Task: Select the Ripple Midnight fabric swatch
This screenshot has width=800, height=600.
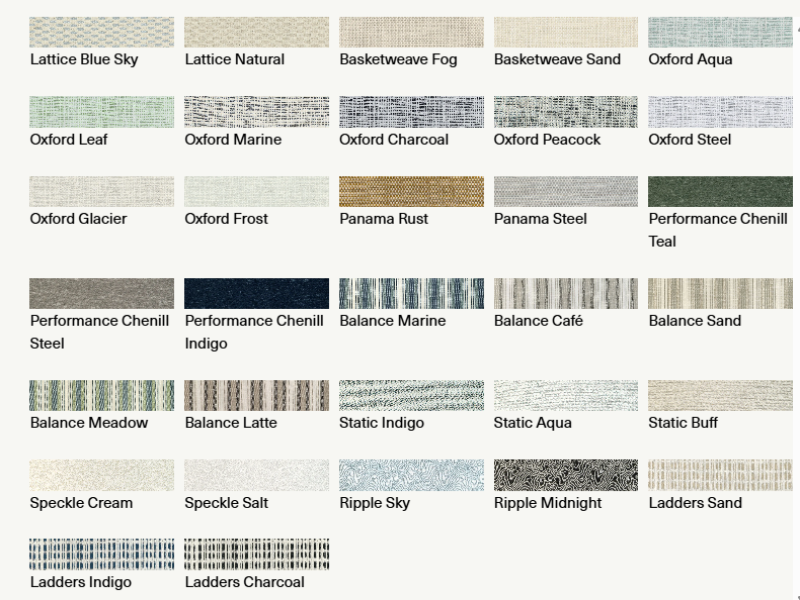Action: point(566,475)
